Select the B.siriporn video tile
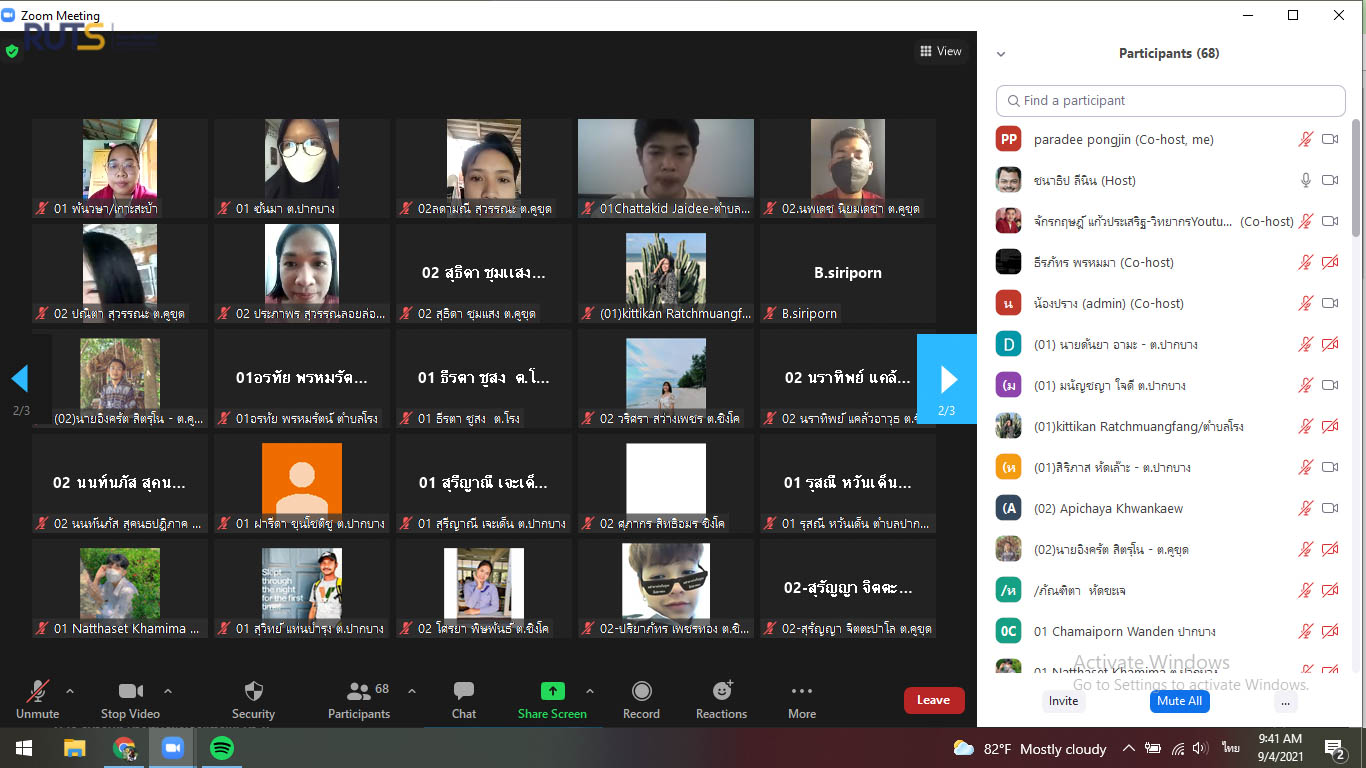 [848, 273]
